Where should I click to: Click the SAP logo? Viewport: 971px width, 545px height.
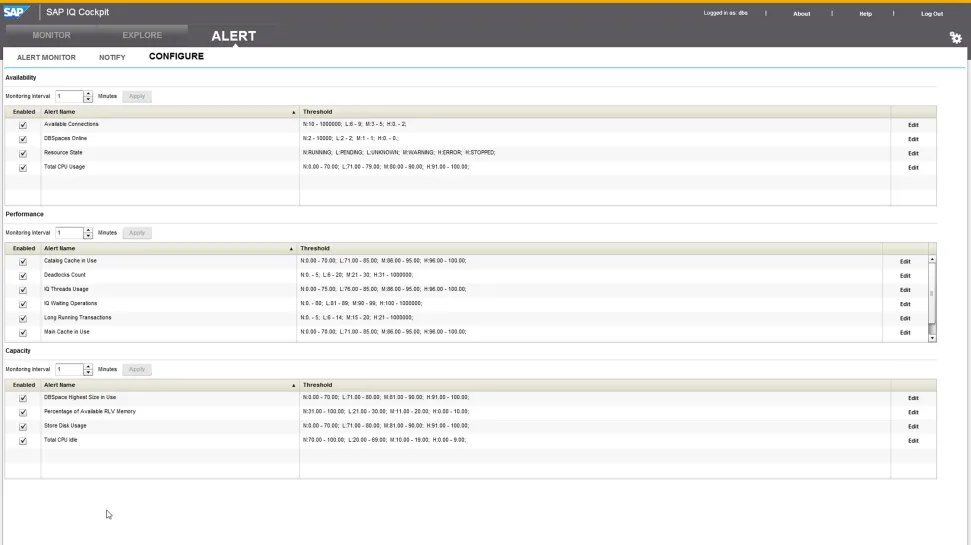click(17, 13)
